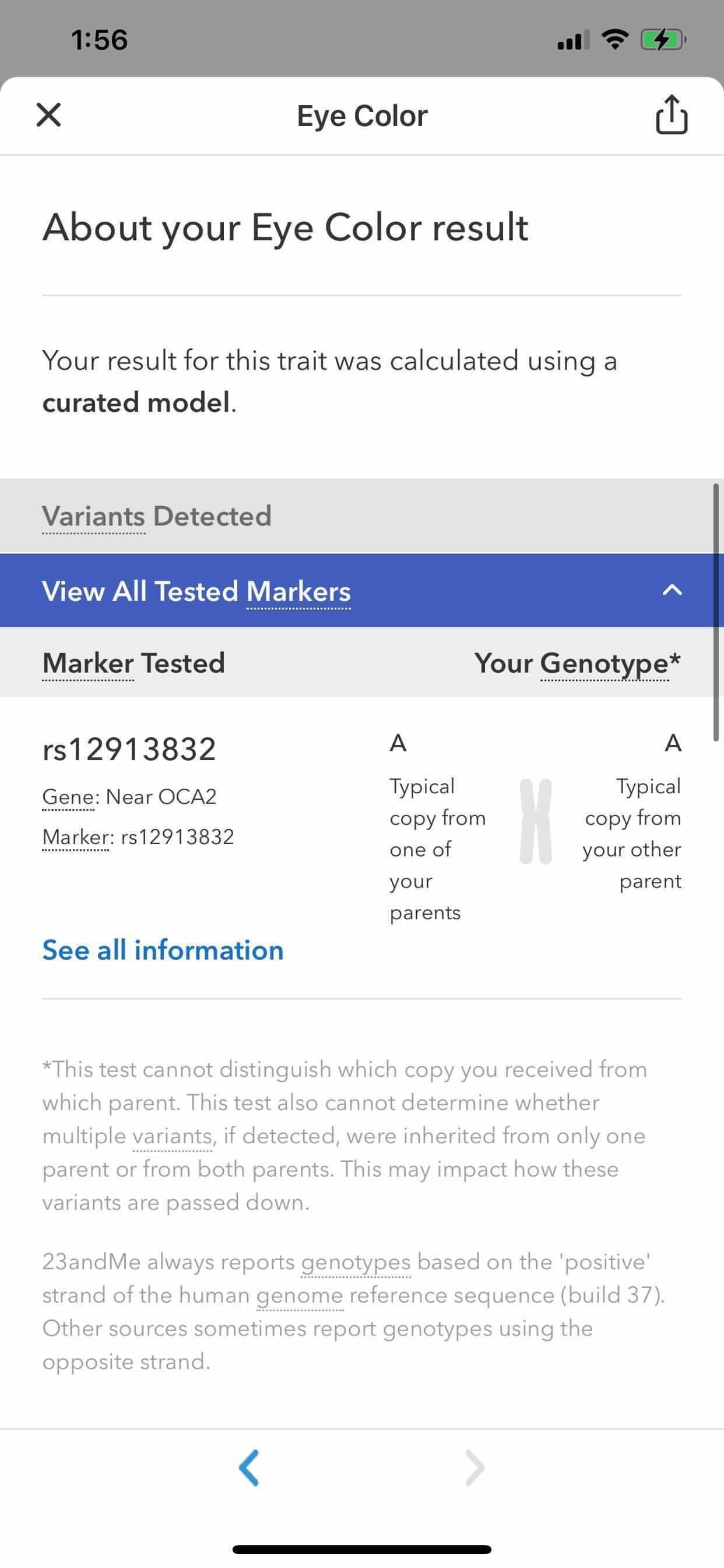This screenshot has height=1568, width=724.
Task: Tap the underlined Gene label
Action: point(68,797)
